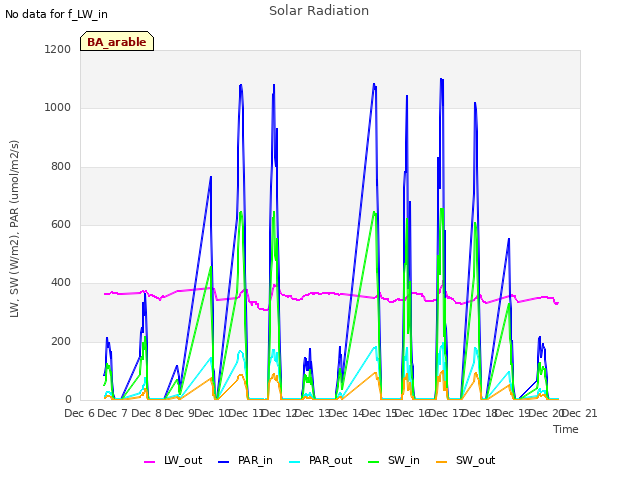The height and width of the screenshot is (480, 640).
Task: Click the Dec 6 x-axis label
Action: [79, 413]
